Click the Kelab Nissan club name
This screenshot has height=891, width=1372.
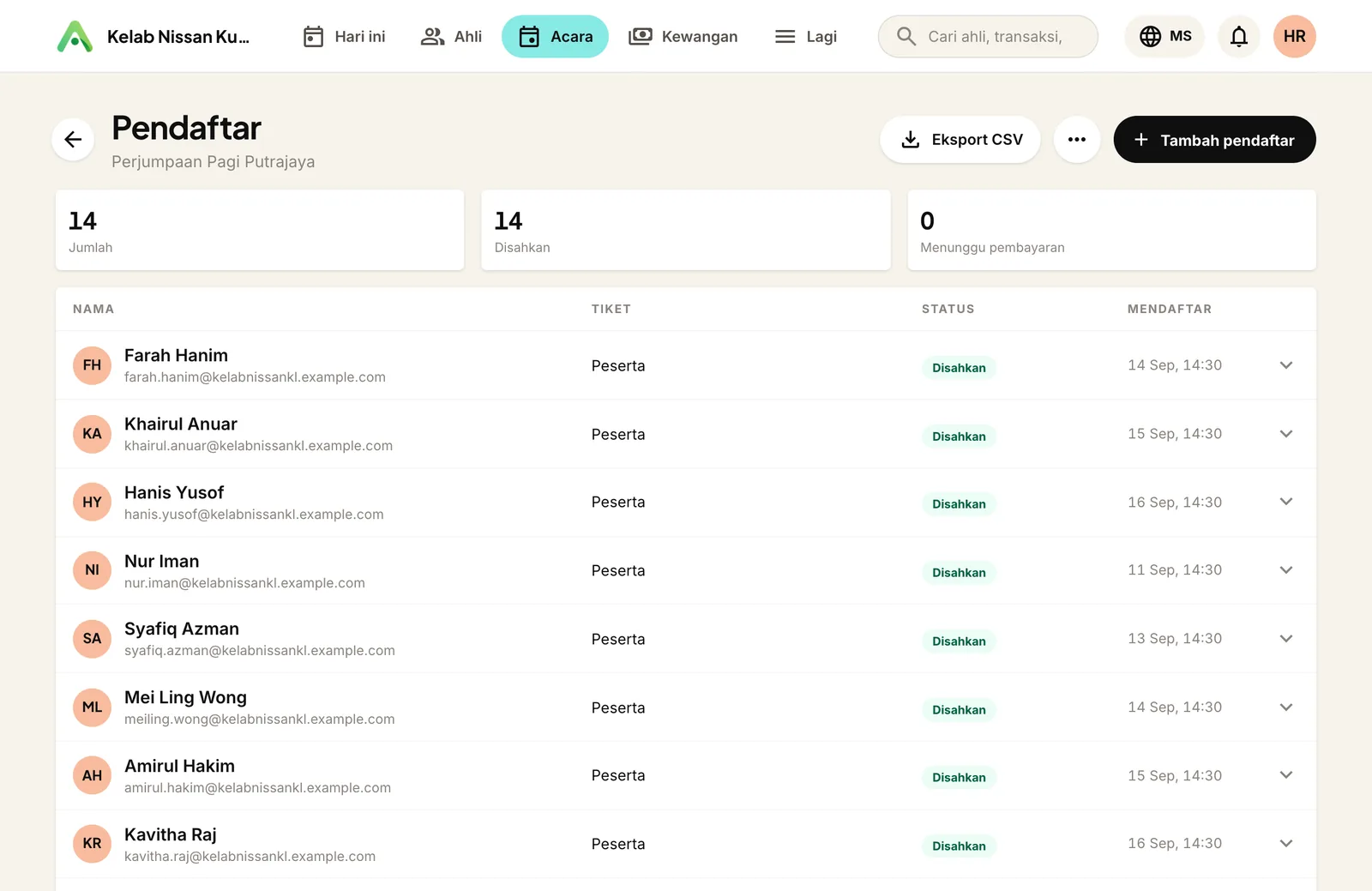pos(178,37)
